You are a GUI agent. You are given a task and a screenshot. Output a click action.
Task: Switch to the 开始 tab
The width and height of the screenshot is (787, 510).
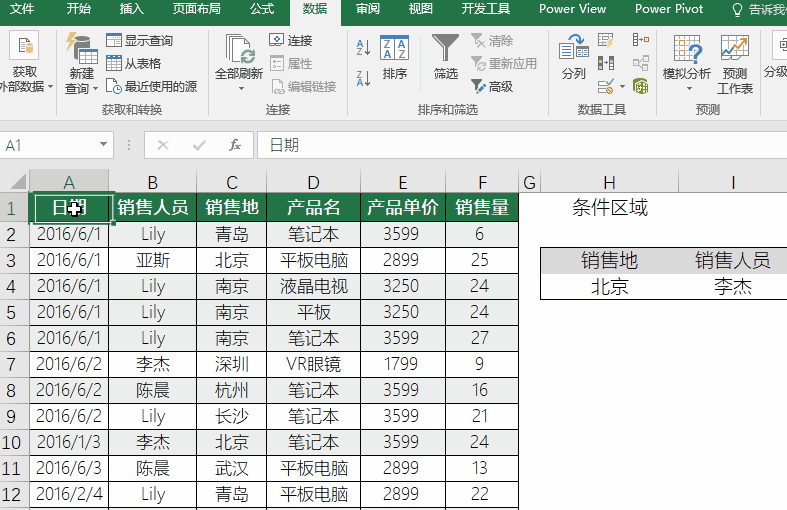(x=78, y=9)
